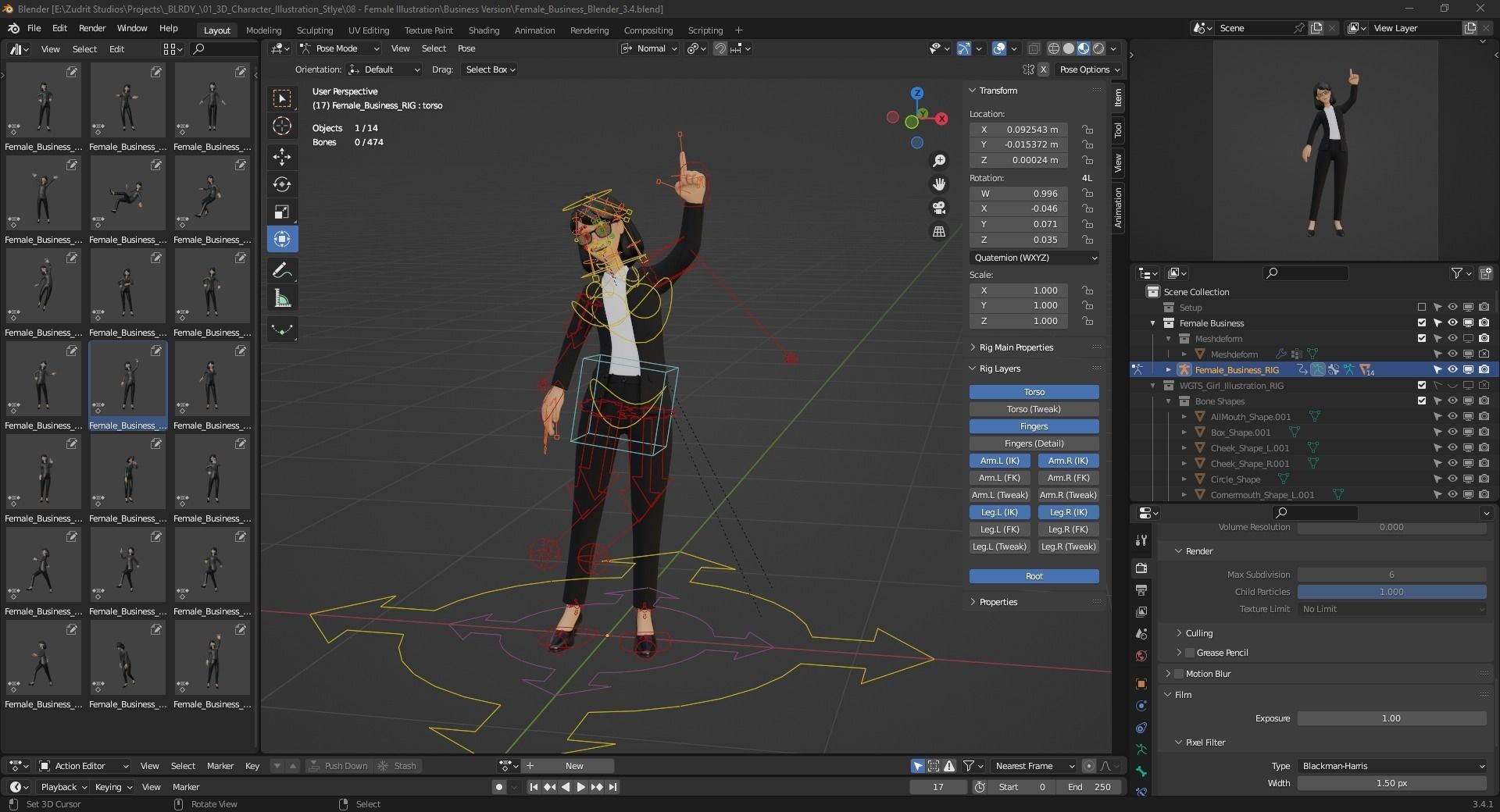The width and height of the screenshot is (1500, 812).
Task: Switch to UV Editing workspace tab
Action: [369, 30]
